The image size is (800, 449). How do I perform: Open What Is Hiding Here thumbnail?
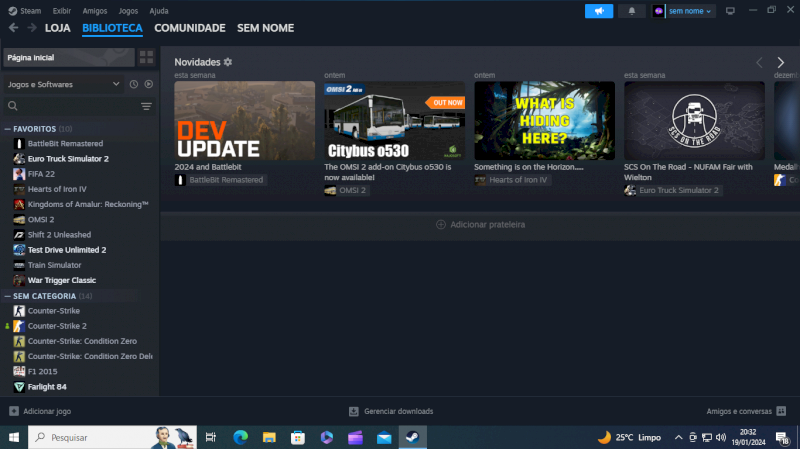point(544,120)
